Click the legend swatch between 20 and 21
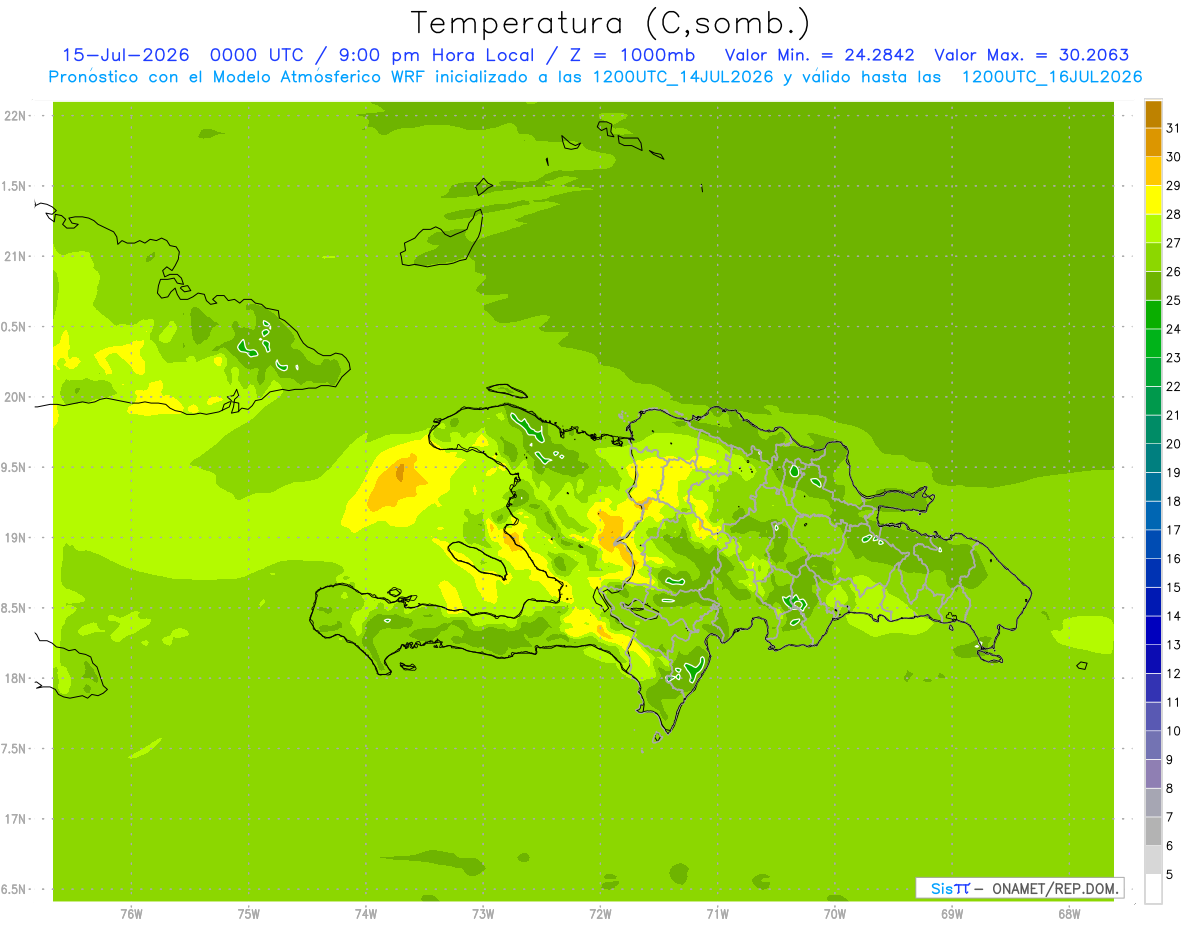The image size is (1200, 927). click(x=1153, y=430)
